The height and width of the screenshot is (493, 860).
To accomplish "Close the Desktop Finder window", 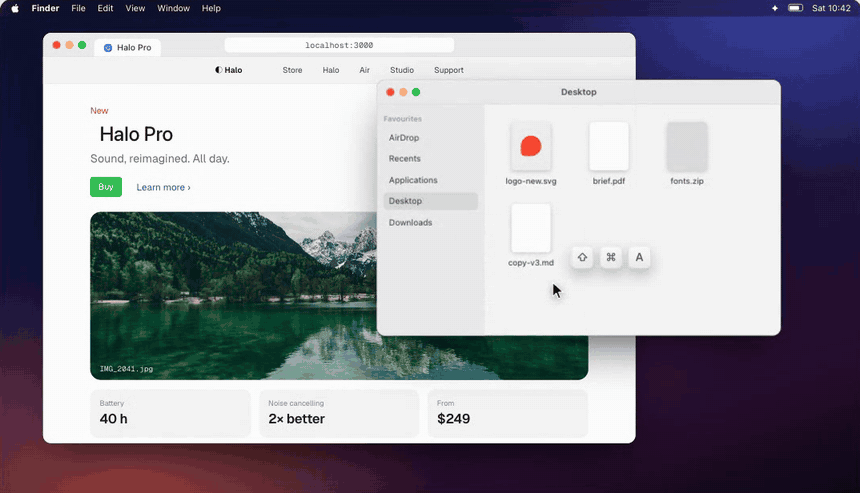I will [x=390, y=92].
